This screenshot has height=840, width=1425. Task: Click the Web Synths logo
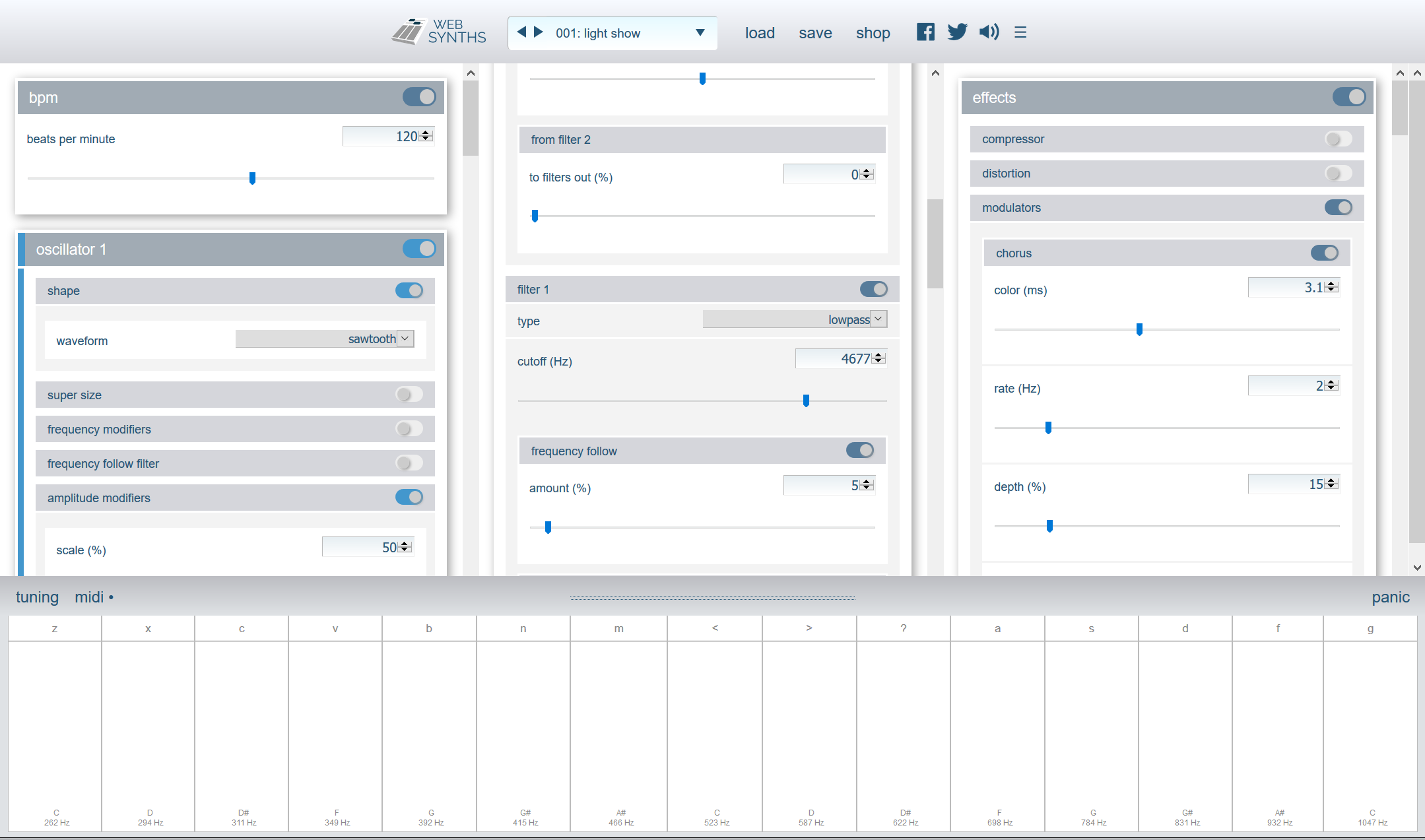tap(439, 32)
